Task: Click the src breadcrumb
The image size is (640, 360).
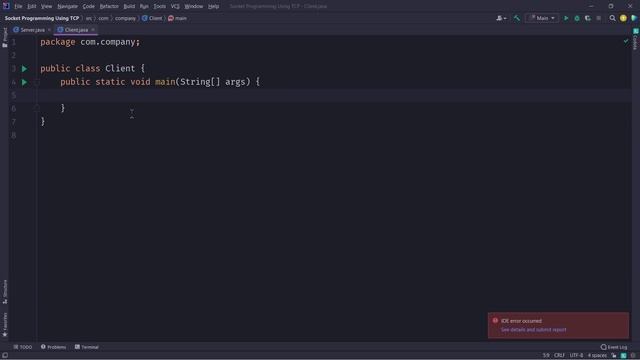Action: [89, 18]
